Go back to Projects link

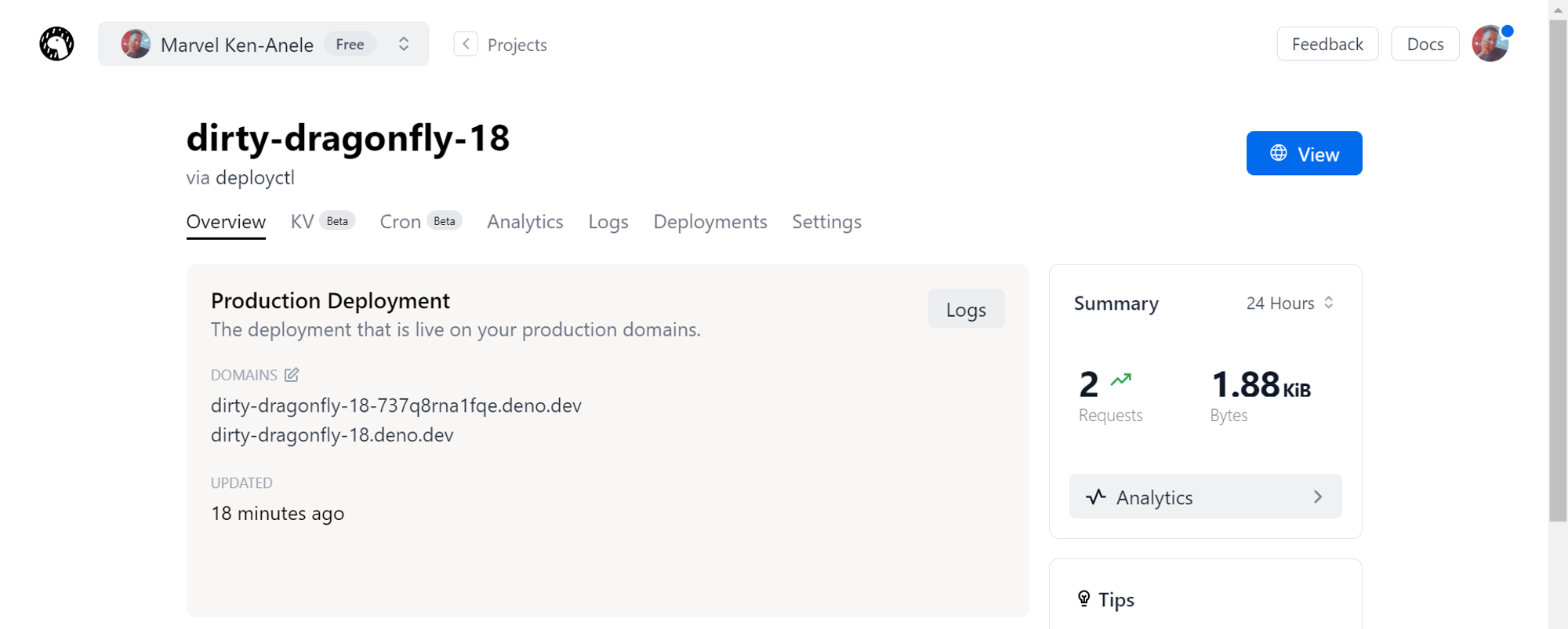[x=517, y=45]
